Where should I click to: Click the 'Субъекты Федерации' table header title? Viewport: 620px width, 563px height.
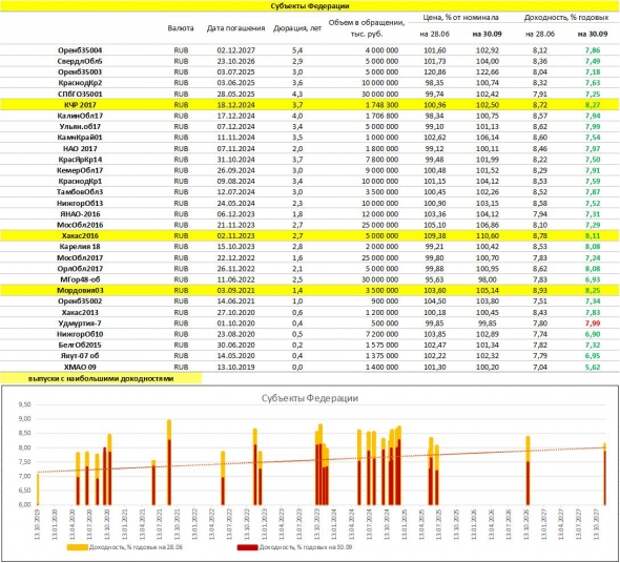(310, 6)
